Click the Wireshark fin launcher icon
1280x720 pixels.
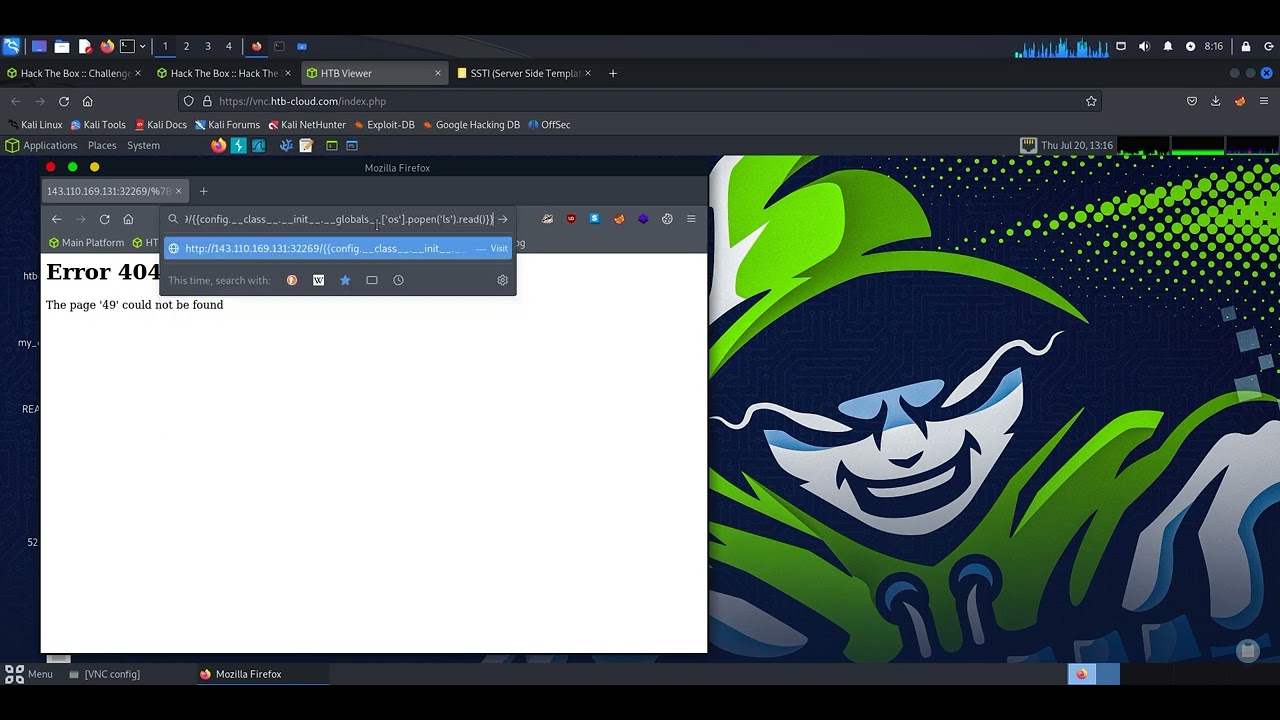coord(258,146)
